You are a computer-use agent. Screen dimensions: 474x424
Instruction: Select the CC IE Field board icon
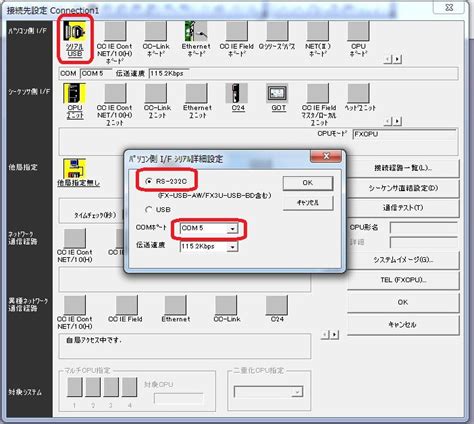(237, 31)
